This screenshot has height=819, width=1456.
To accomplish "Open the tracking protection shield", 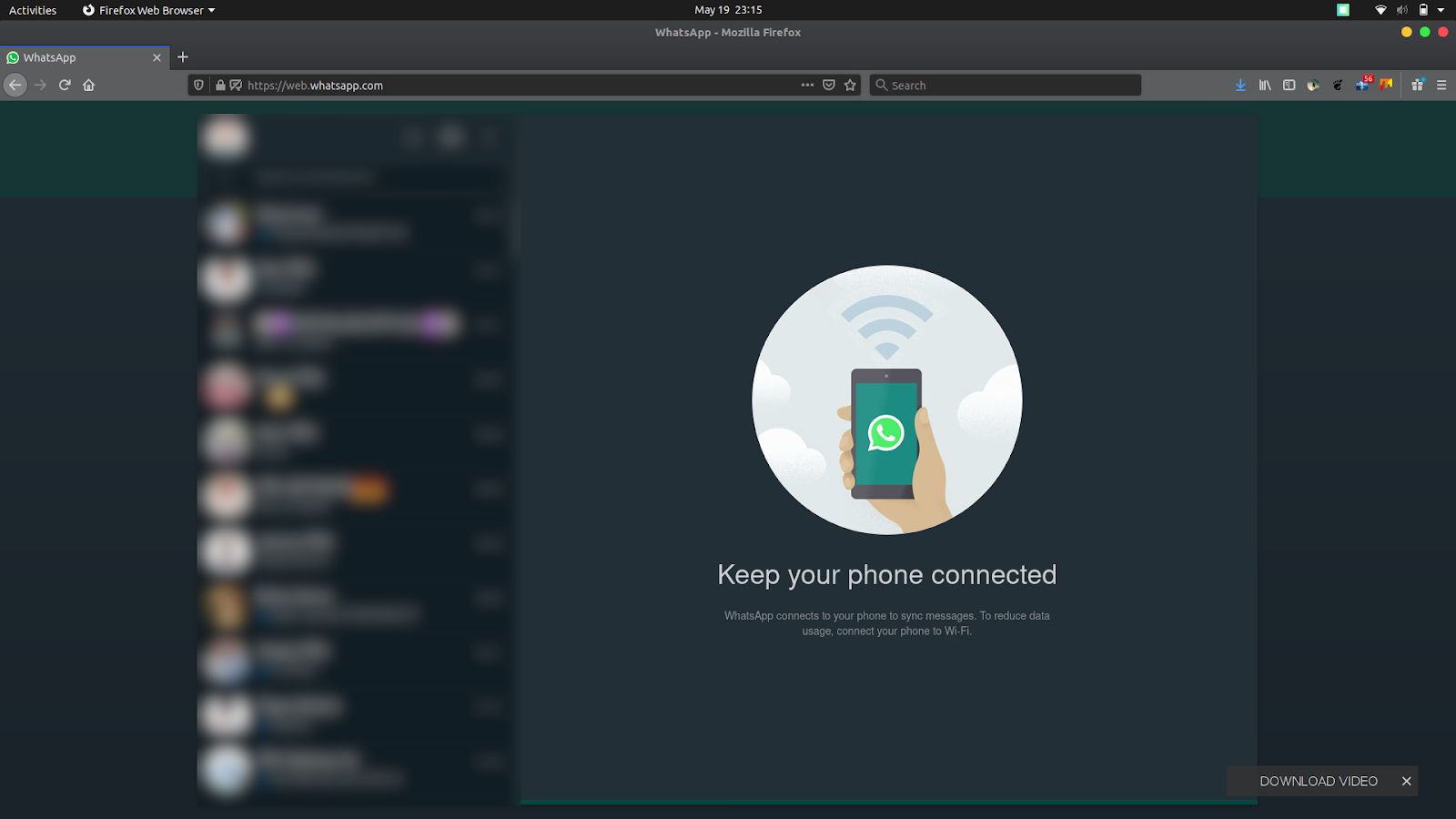I will click(x=199, y=85).
